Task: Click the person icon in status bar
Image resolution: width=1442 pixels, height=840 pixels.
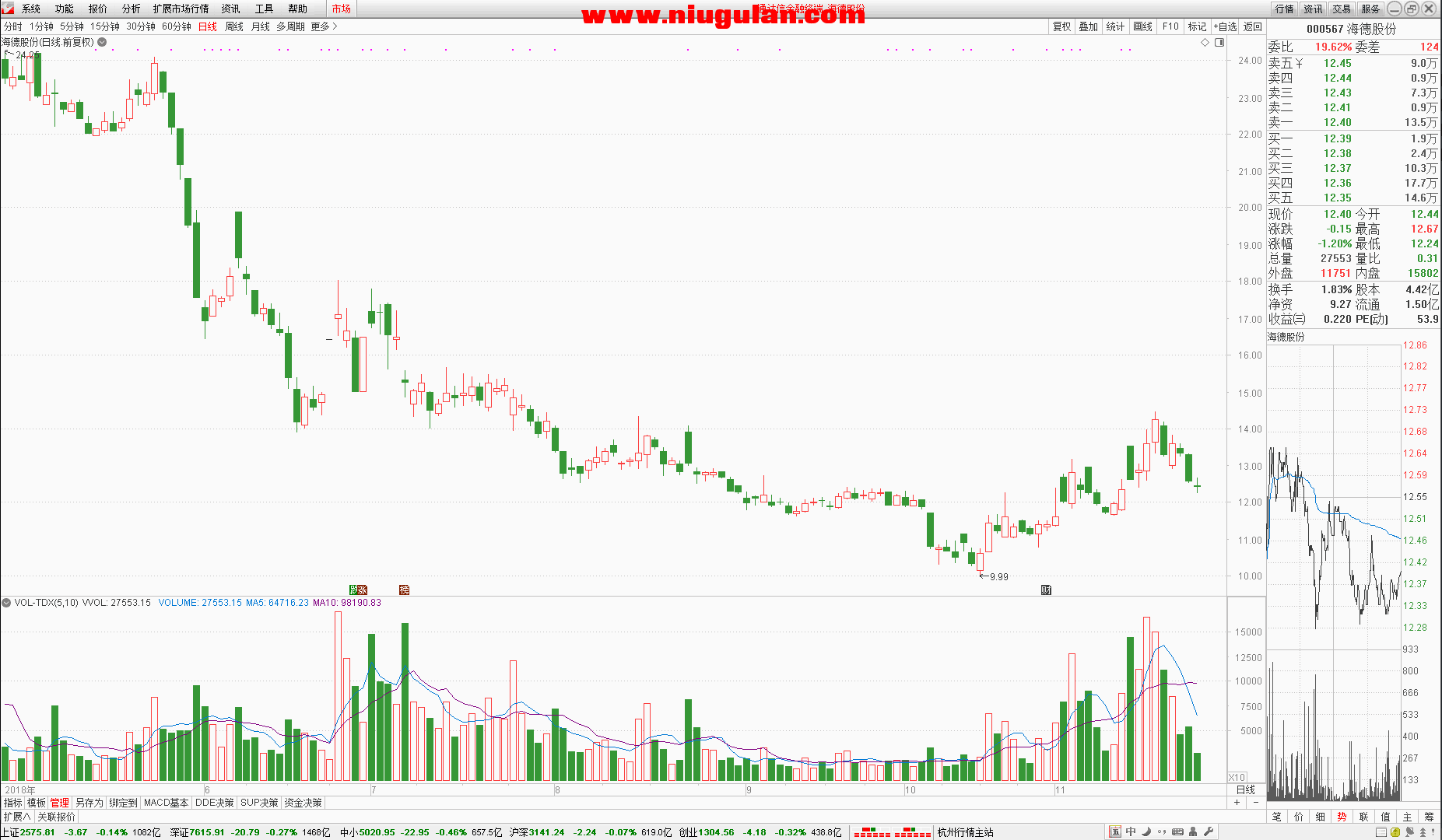Action: point(1193,832)
